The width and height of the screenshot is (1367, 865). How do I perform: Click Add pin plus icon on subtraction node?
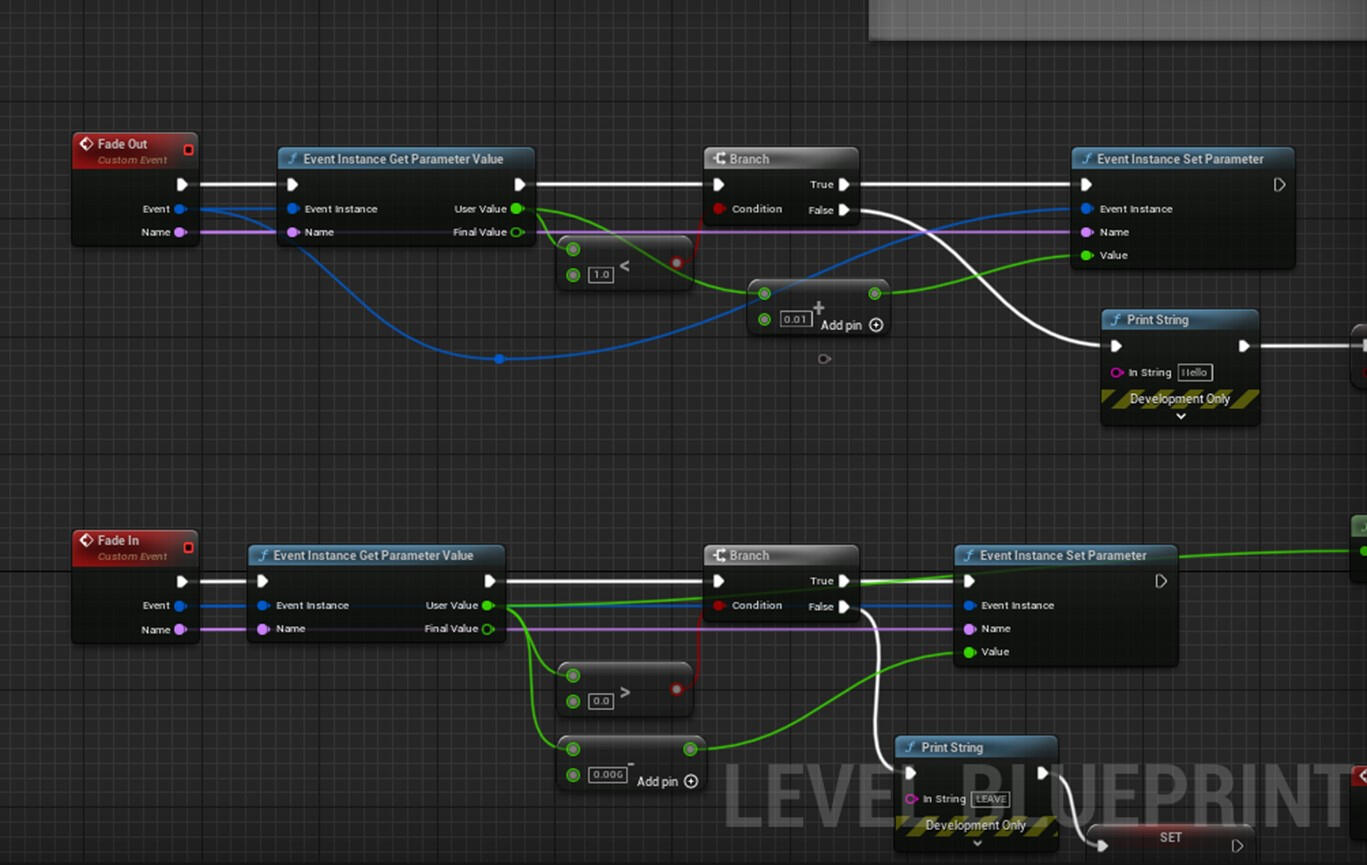coord(691,781)
